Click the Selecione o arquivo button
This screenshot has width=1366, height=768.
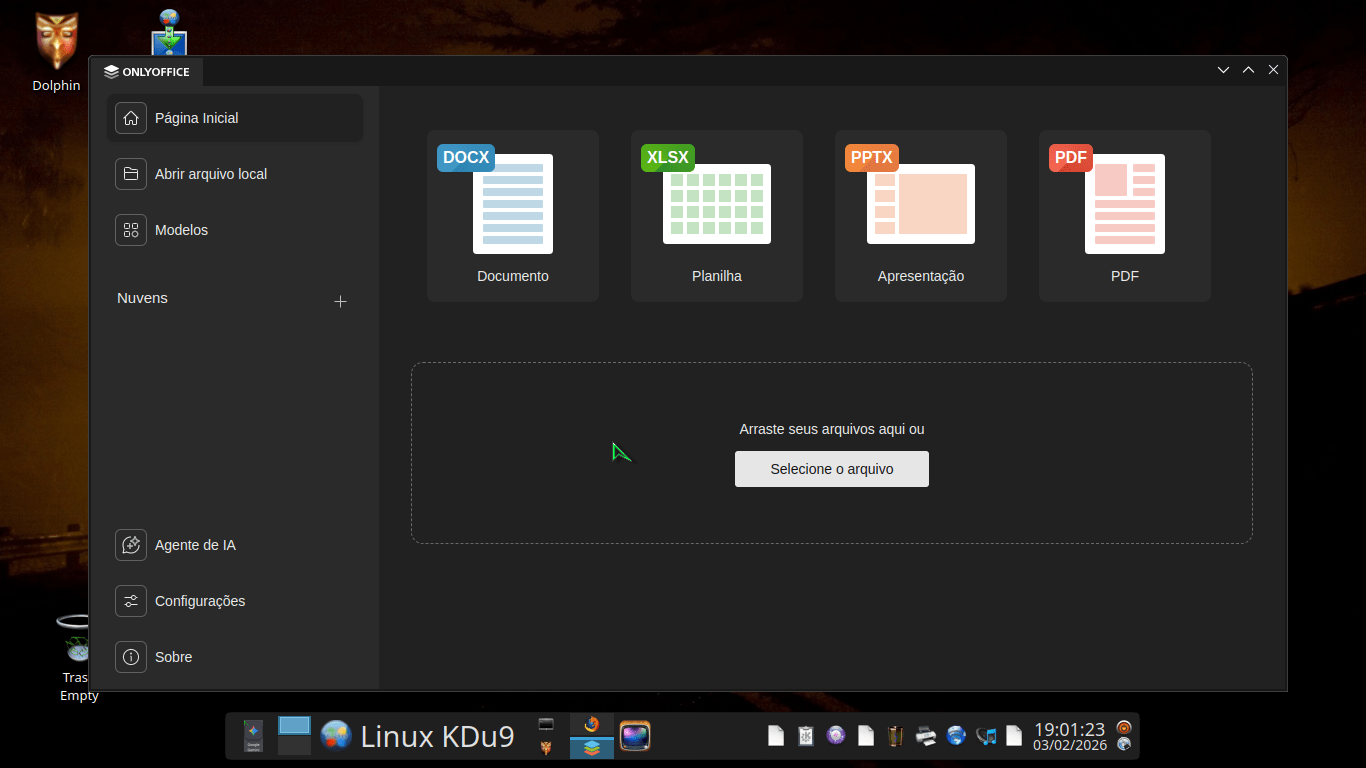[x=831, y=469]
